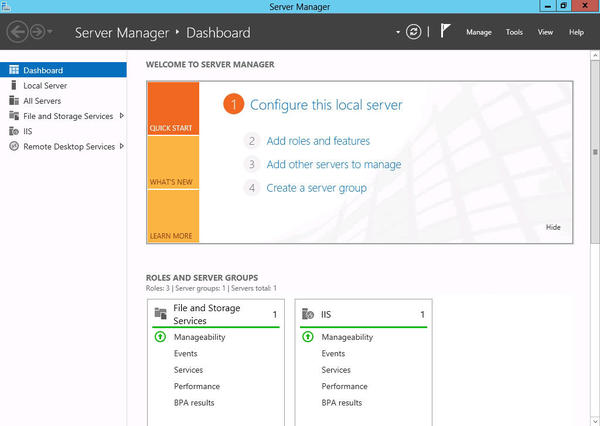Open the Tools menu
The width and height of the screenshot is (600, 426).
click(514, 32)
